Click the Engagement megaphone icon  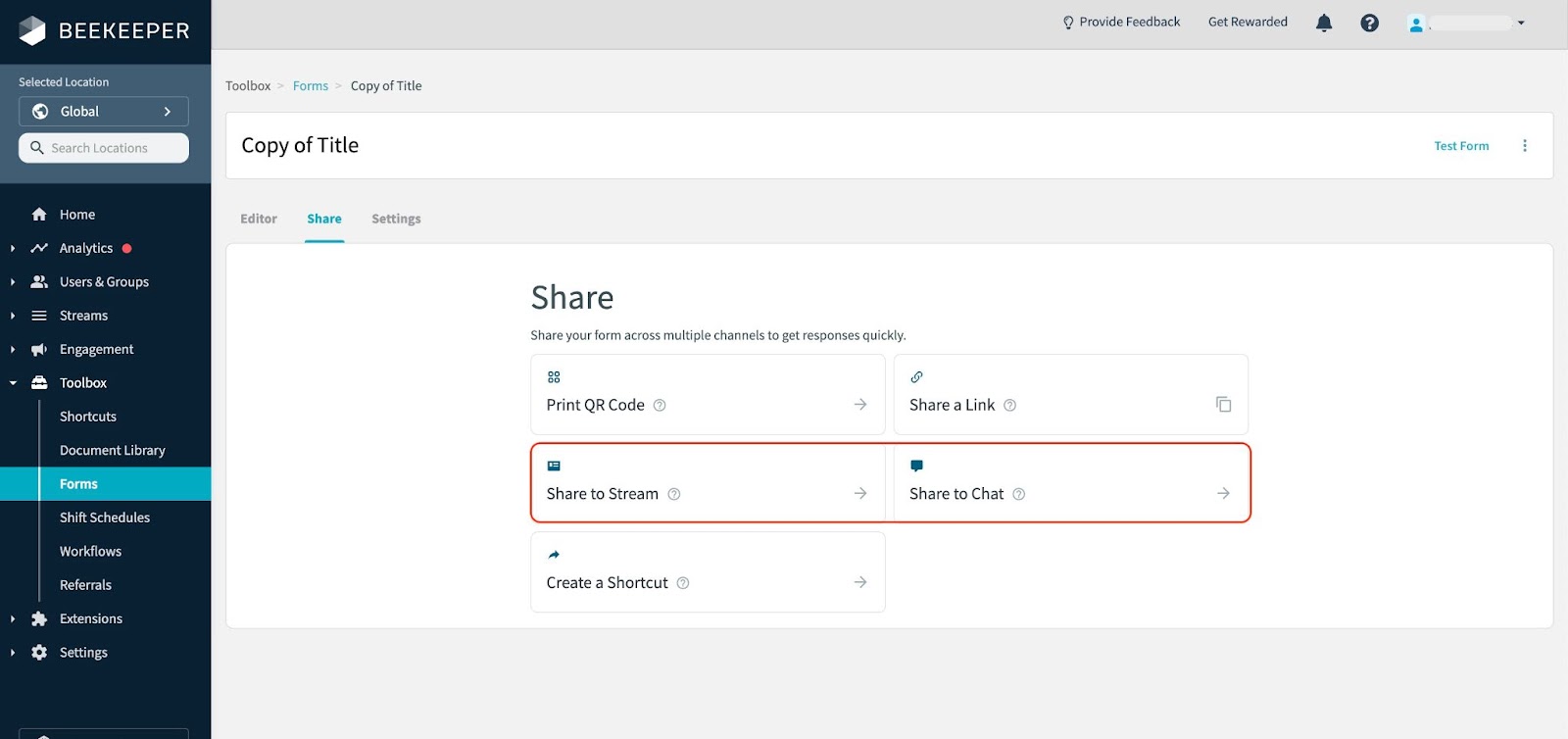point(39,349)
